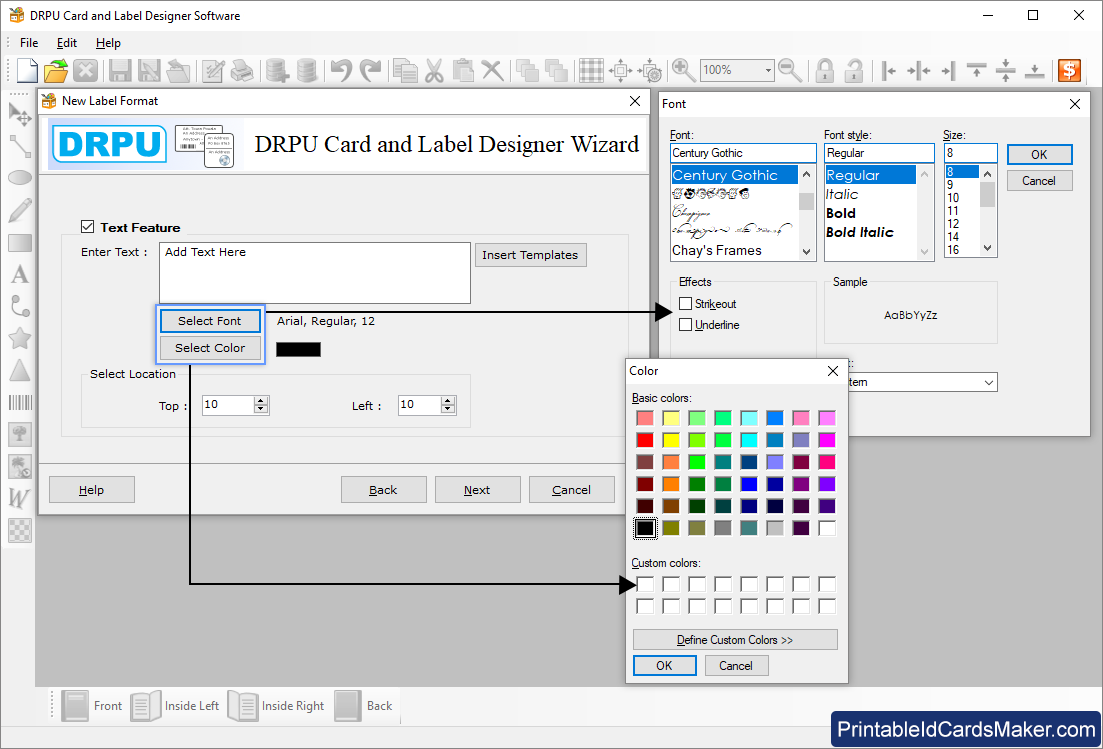Click the Align Left toolbar icon
Viewport: 1103px width, 749px height.
888,70
